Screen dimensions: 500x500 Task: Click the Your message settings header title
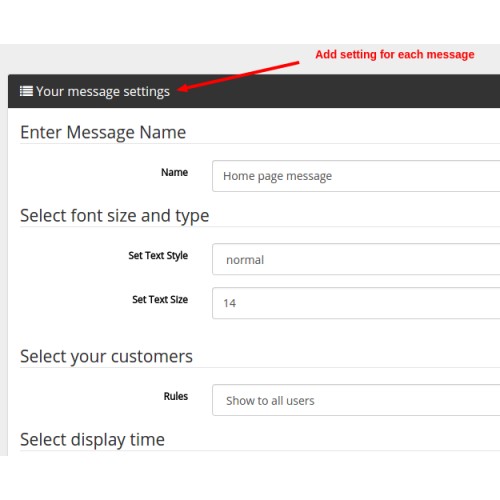point(103,92)
